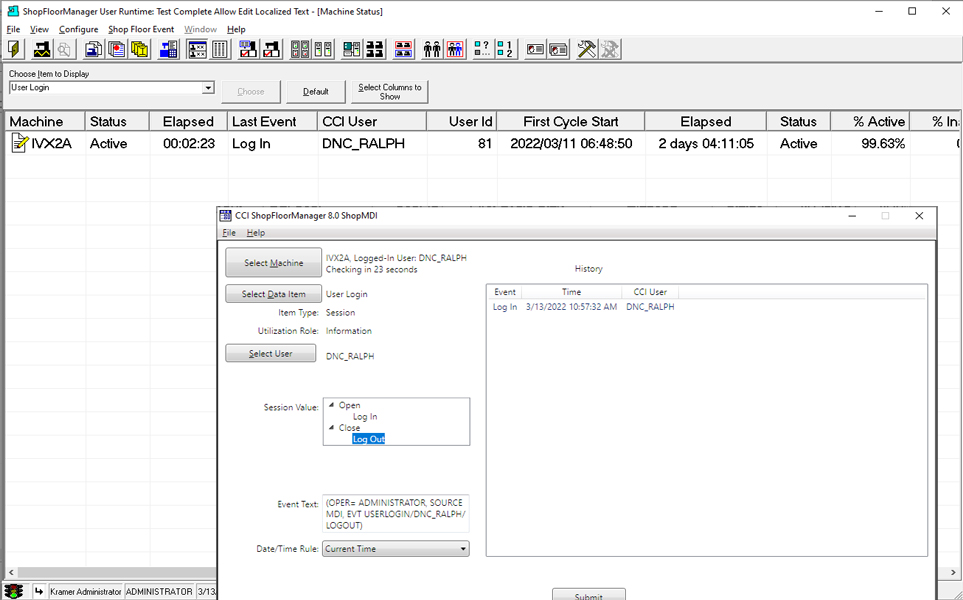
Task: Click the Default button
Action: [x=316, y=92]
